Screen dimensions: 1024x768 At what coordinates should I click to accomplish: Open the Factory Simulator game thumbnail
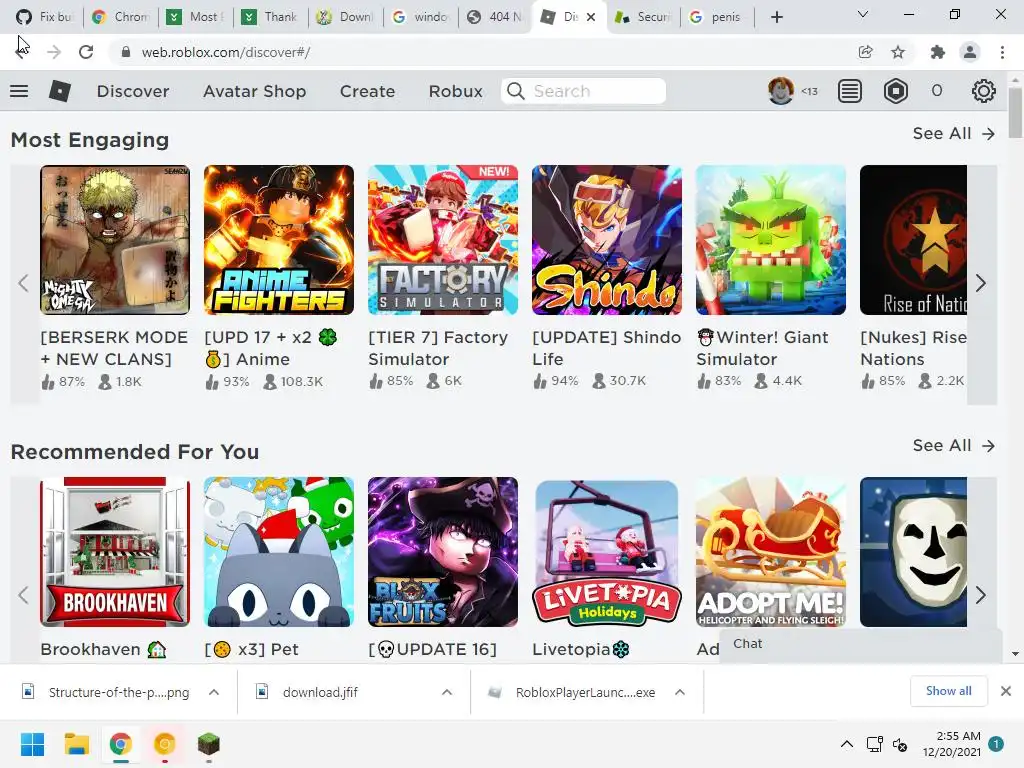coord(443,240)
